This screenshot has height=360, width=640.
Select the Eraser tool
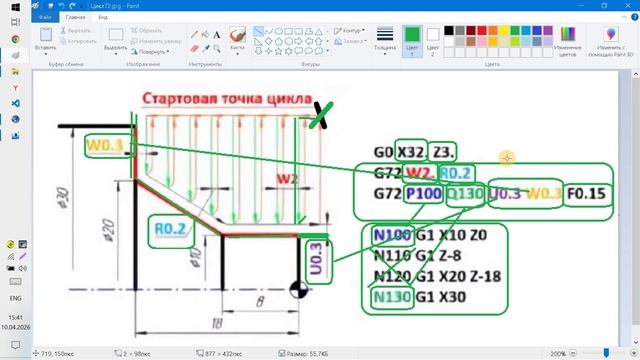click(195, 49)
